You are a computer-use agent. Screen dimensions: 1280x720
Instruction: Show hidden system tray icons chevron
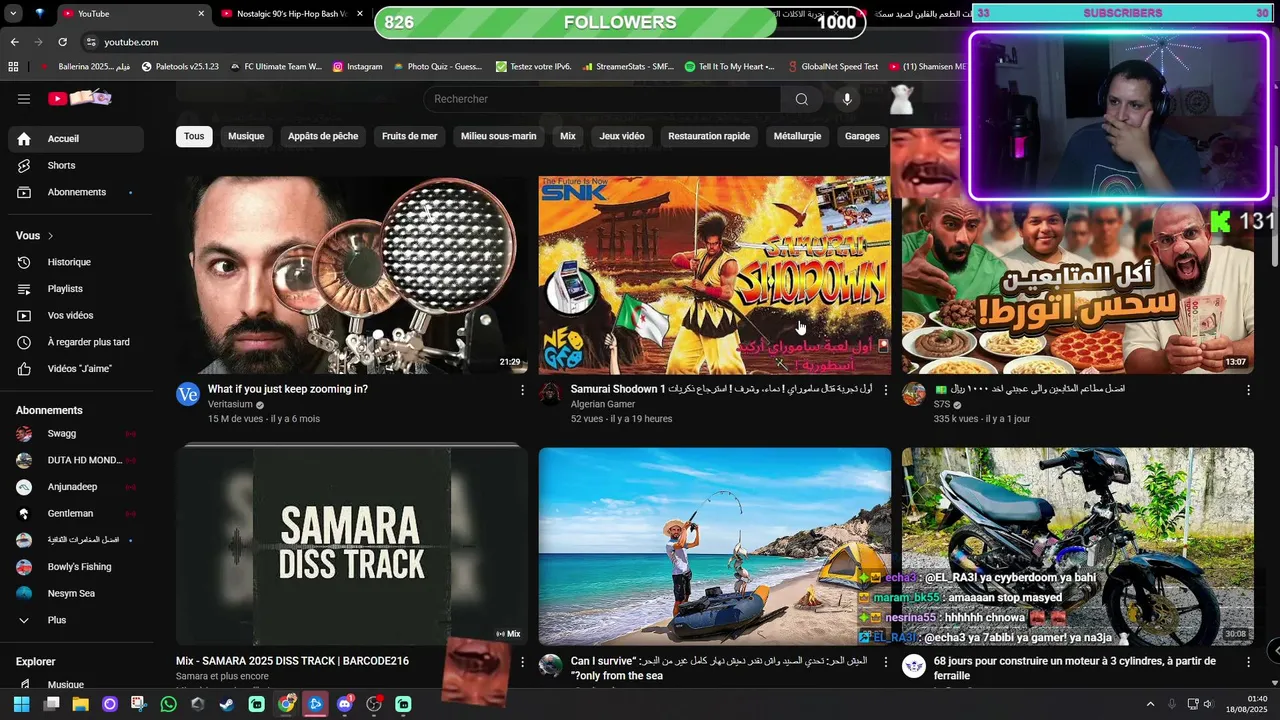coord(1150,704)
